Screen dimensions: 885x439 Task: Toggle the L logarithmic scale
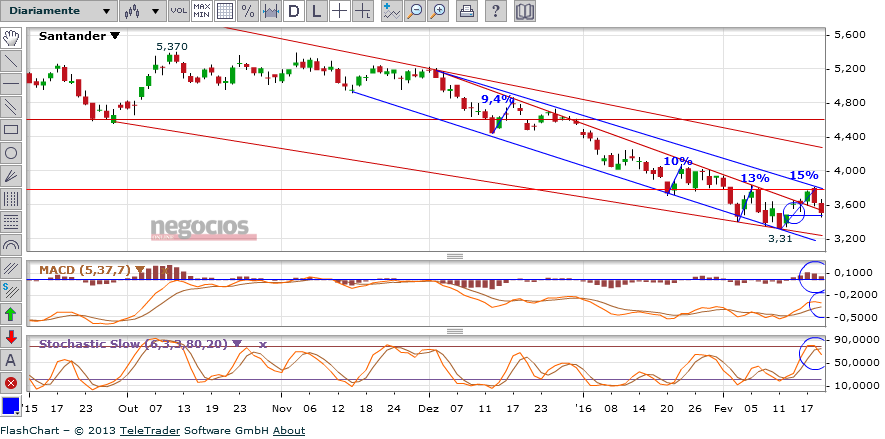pos(317,11)
